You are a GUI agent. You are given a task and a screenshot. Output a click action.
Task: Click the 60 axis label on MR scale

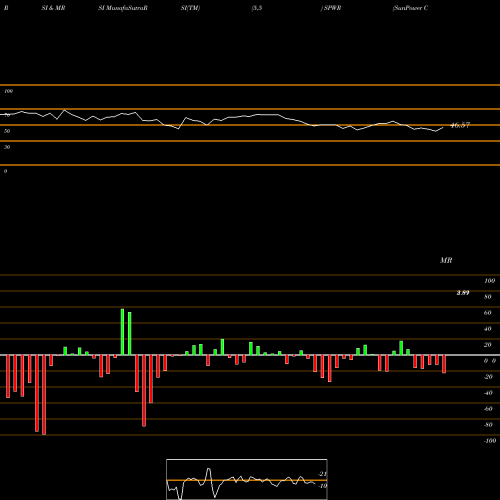[488, 313]
